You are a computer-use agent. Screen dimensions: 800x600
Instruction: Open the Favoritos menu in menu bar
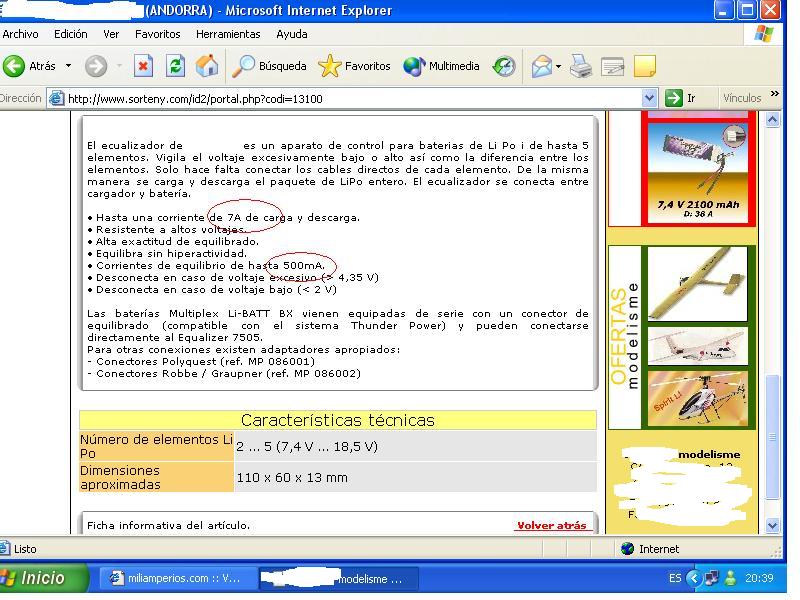click(x=158, y=34)
